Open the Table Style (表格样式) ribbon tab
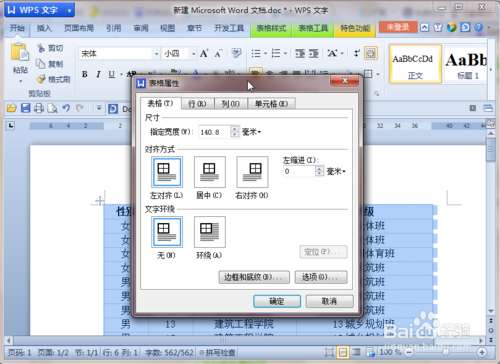The image size is (500, 364). [271, 28]
